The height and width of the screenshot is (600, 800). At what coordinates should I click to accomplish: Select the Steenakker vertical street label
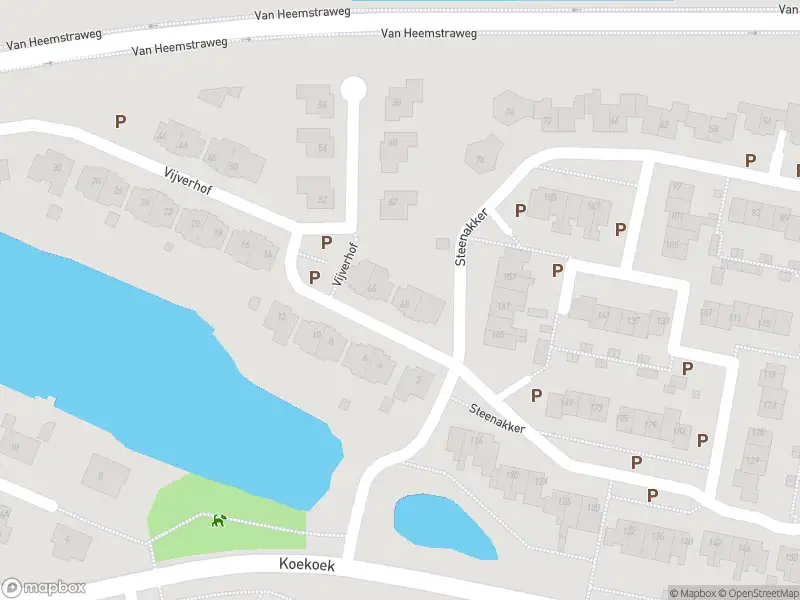[x=468, y=235]
